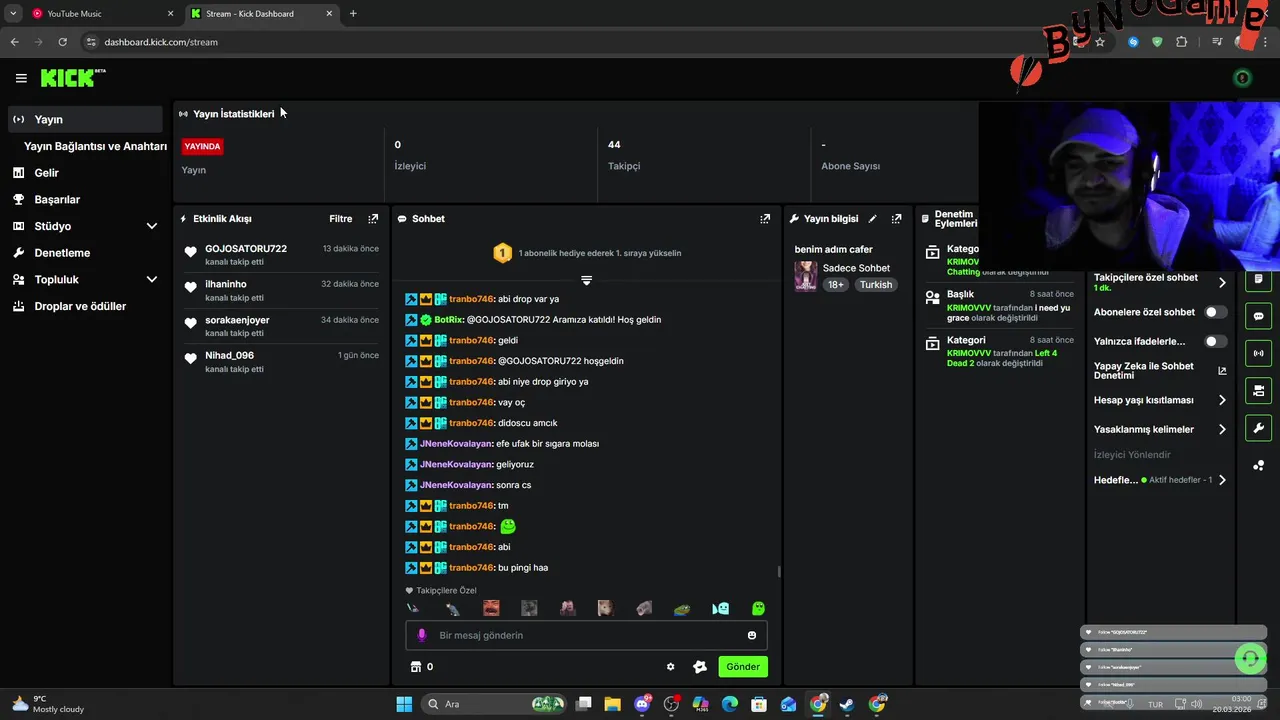The height and width of the screenshot is (720, 1280).
Task: Collapse the pinned gift banner in chat
Action: 587,280
